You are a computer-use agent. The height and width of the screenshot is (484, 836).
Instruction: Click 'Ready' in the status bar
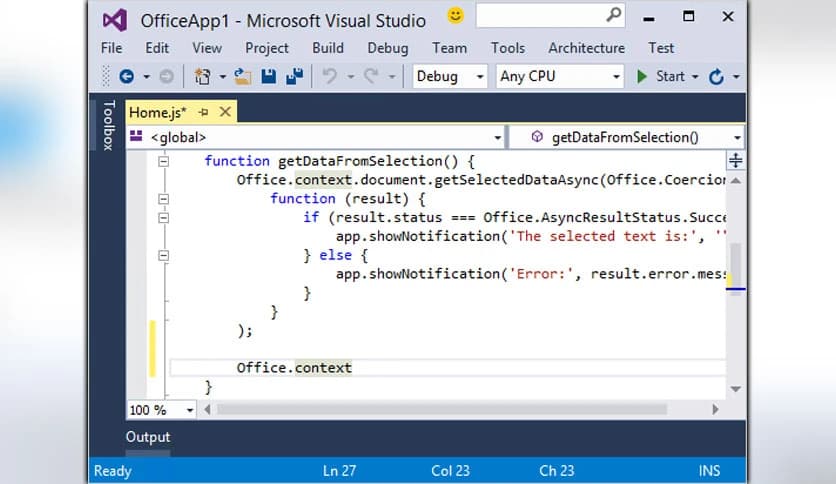click(x=112, y=471)
